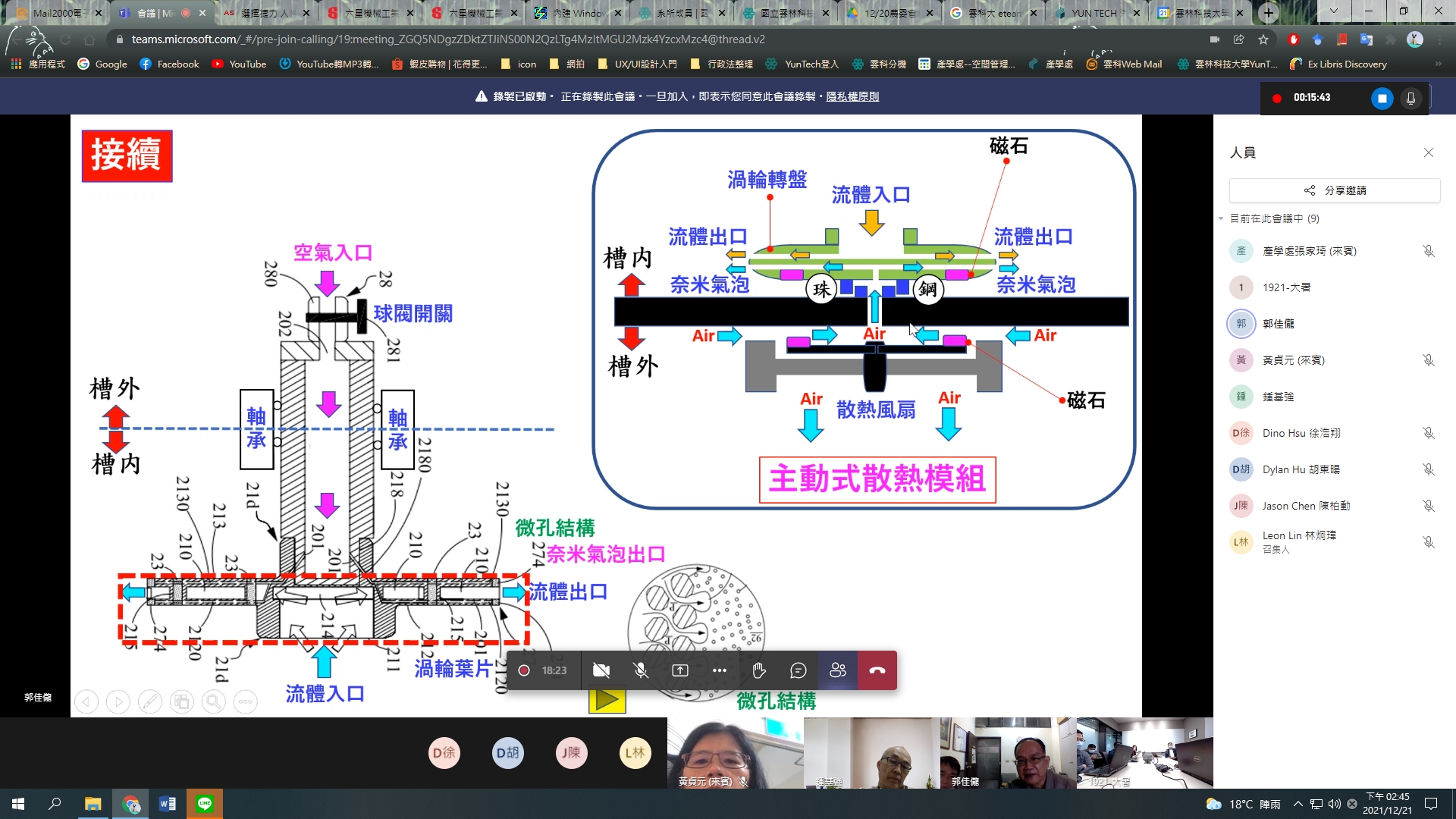
Task: Open share content tray
Action: 680,670
